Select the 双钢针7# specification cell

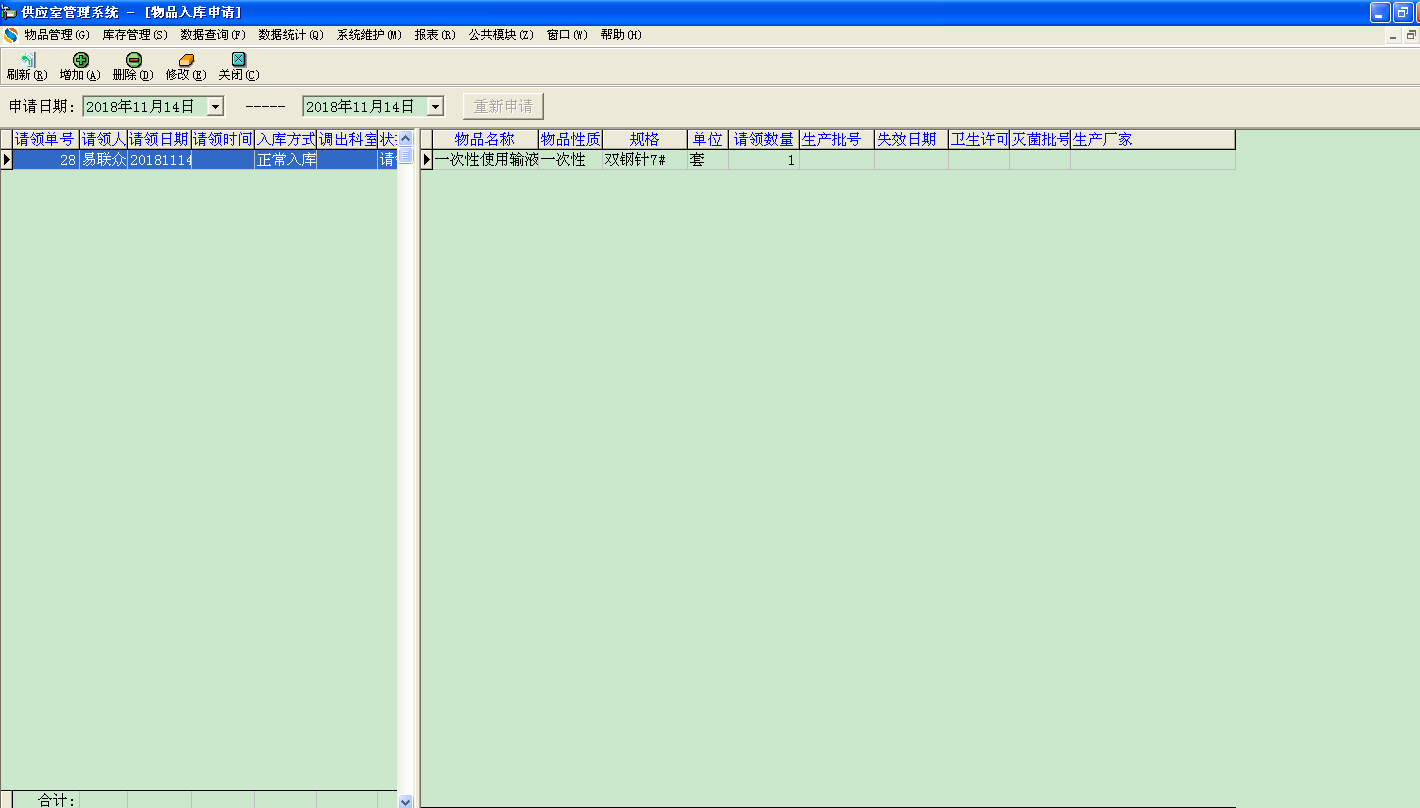pyautogui.click(x=645, y=159)
